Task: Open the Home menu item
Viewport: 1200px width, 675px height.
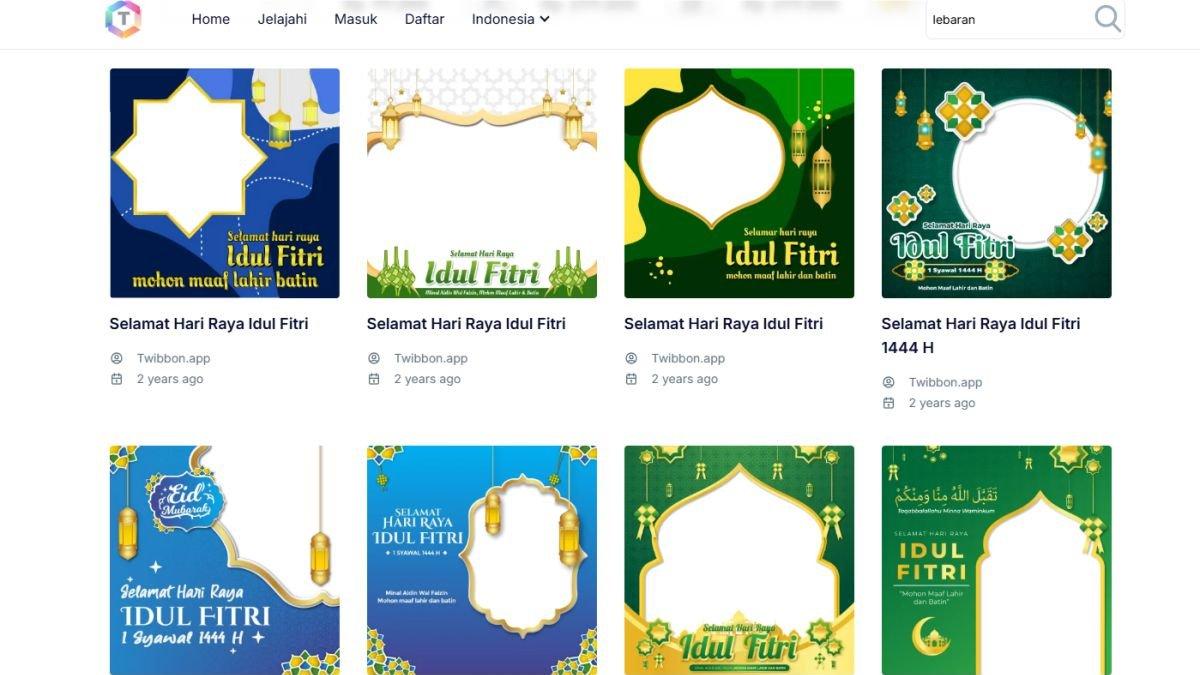Action: [211, 19]
